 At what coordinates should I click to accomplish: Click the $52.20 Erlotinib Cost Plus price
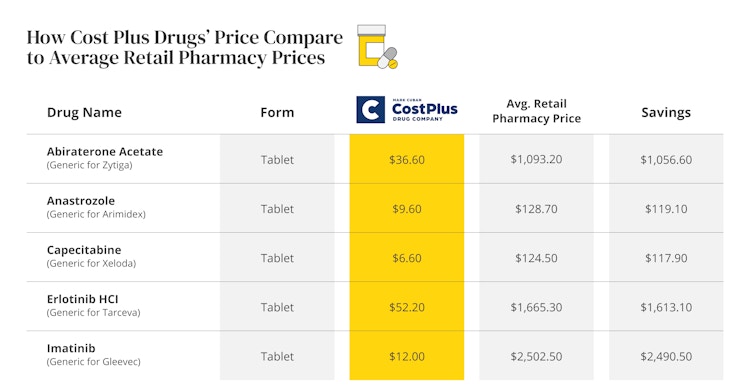tap(407, 307)
